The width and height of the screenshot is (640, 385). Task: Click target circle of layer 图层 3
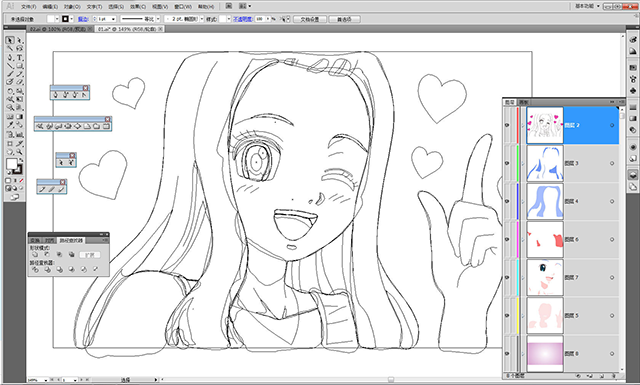(x=612, y=163)
